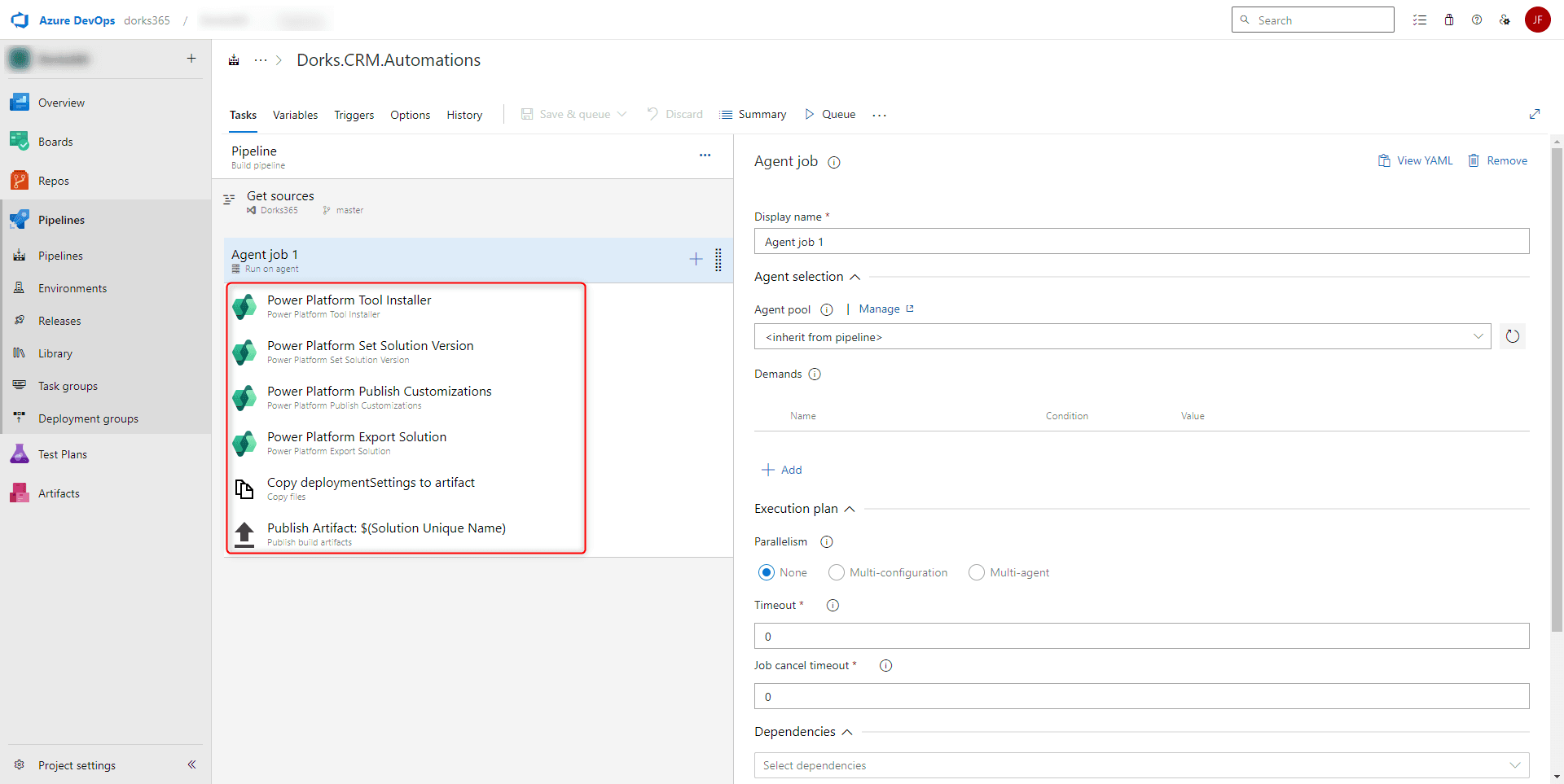Open the work items list icon in header
The image size is (1564, 784).
click(1420, 20)
